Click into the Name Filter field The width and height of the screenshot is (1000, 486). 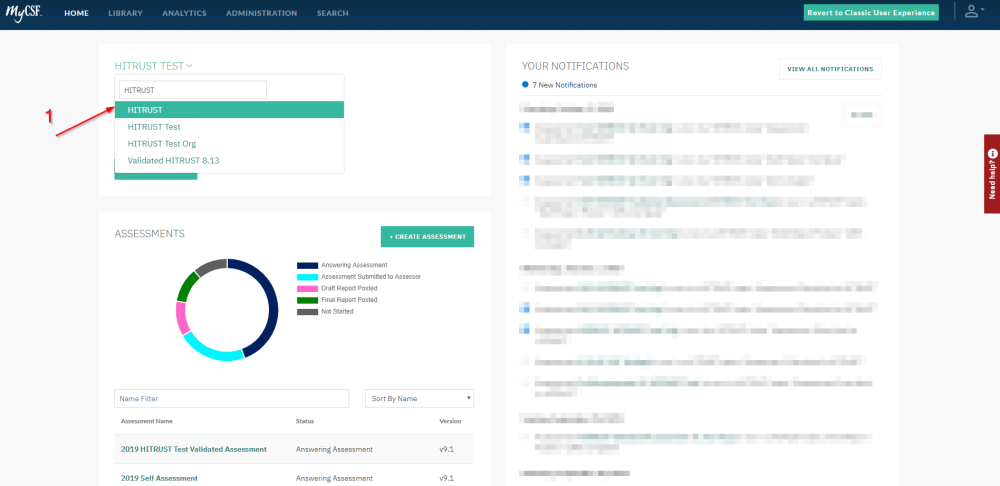tap(232, 399)
